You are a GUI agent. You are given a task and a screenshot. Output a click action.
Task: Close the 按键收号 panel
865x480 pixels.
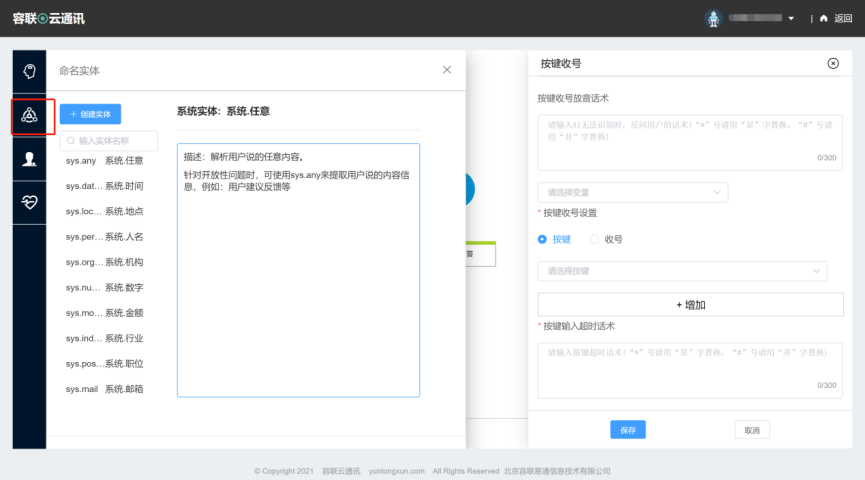click(833, 63)
